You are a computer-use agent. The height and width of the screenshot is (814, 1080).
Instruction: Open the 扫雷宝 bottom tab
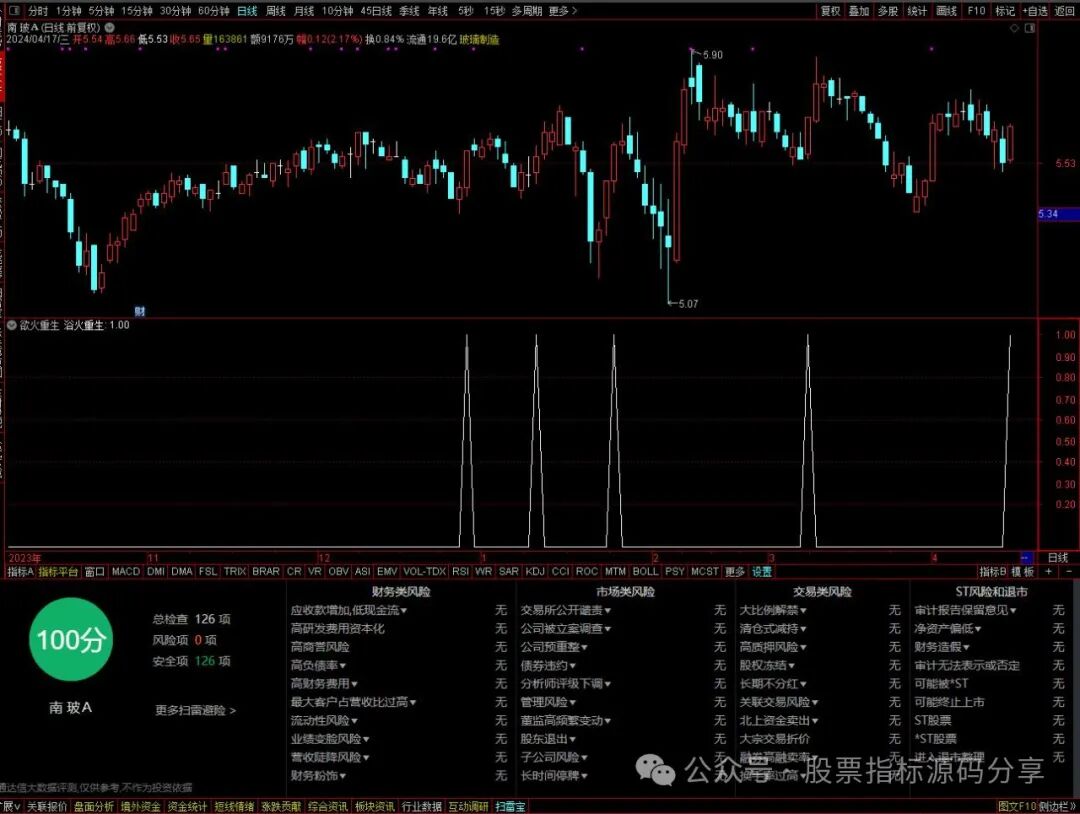[510, 806]
